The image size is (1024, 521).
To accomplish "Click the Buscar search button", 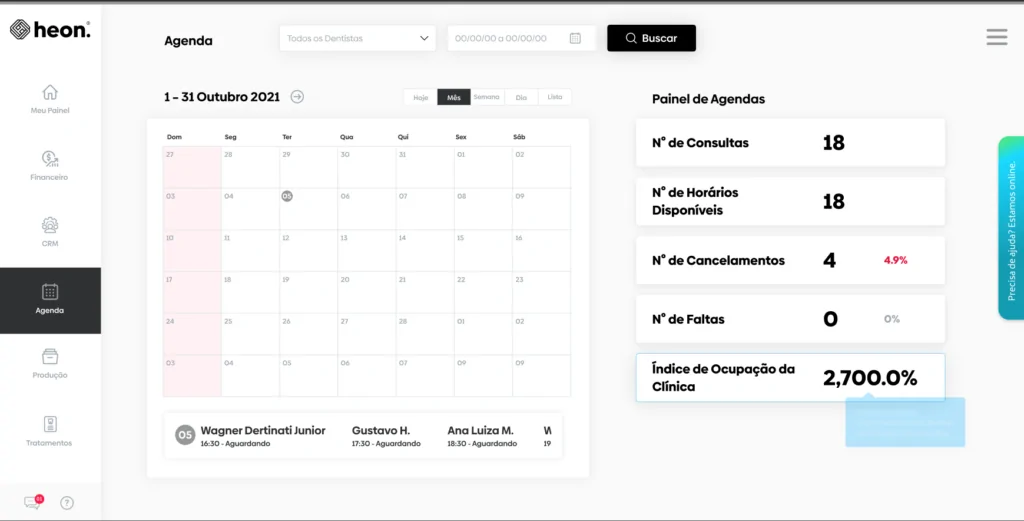I will (x=652, y=39).
